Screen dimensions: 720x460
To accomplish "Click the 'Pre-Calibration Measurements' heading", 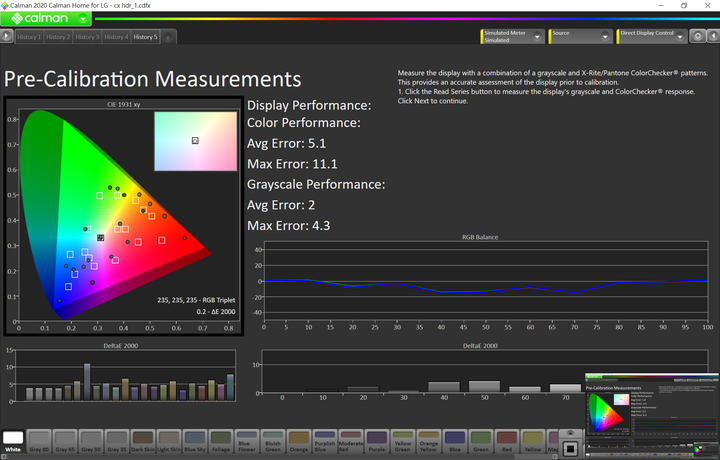I will click(152, 79).
